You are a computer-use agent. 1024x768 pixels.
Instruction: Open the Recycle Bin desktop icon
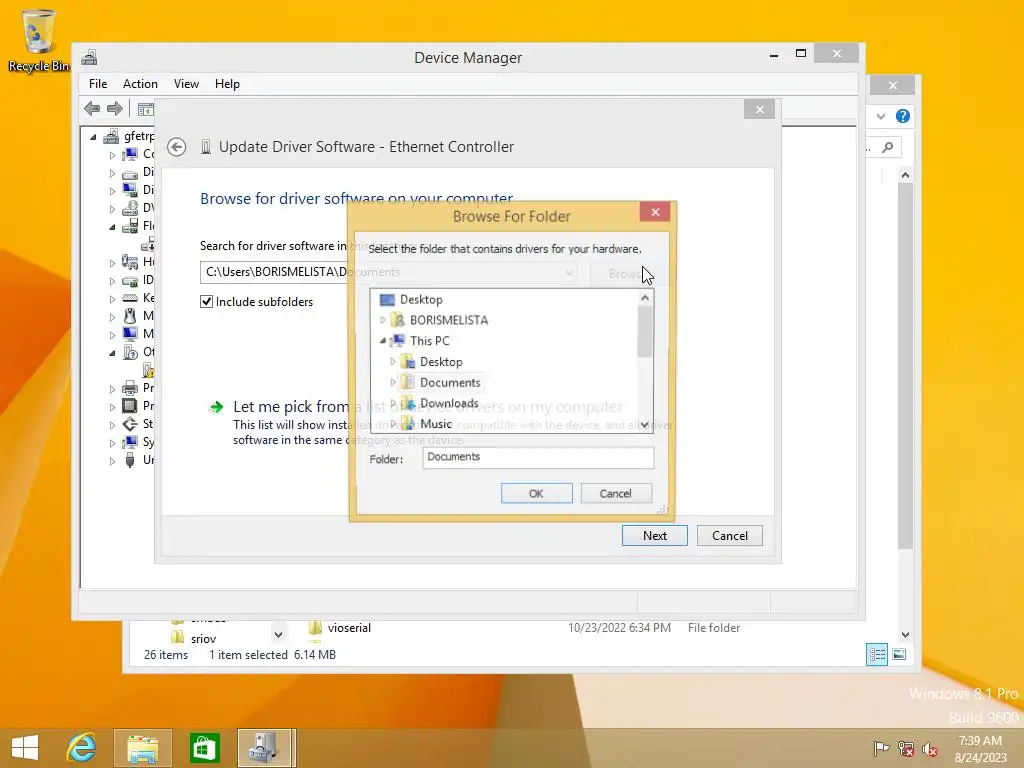pyautogui.click(x=39, y=40)
